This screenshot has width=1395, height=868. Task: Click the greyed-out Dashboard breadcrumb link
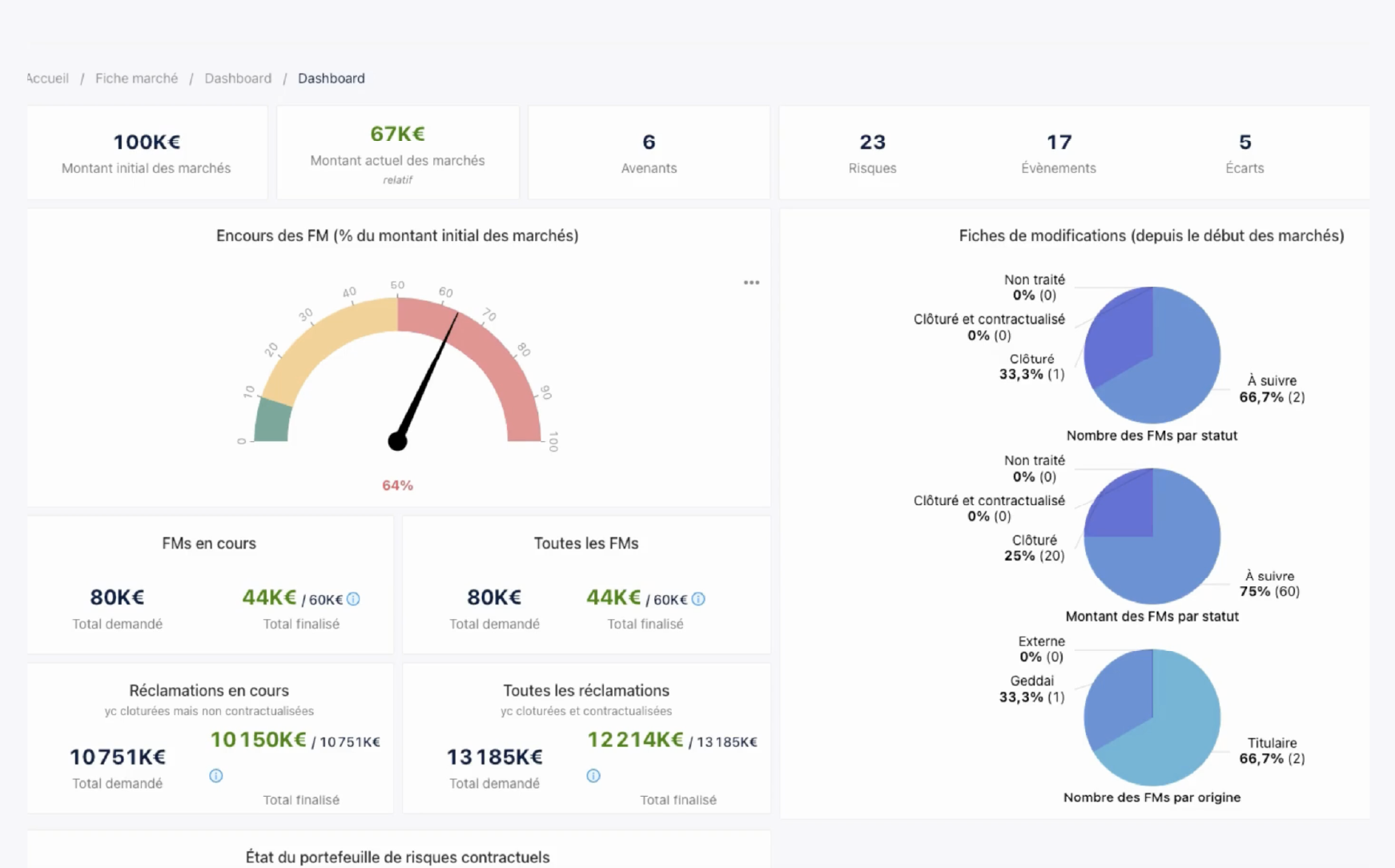238,78
